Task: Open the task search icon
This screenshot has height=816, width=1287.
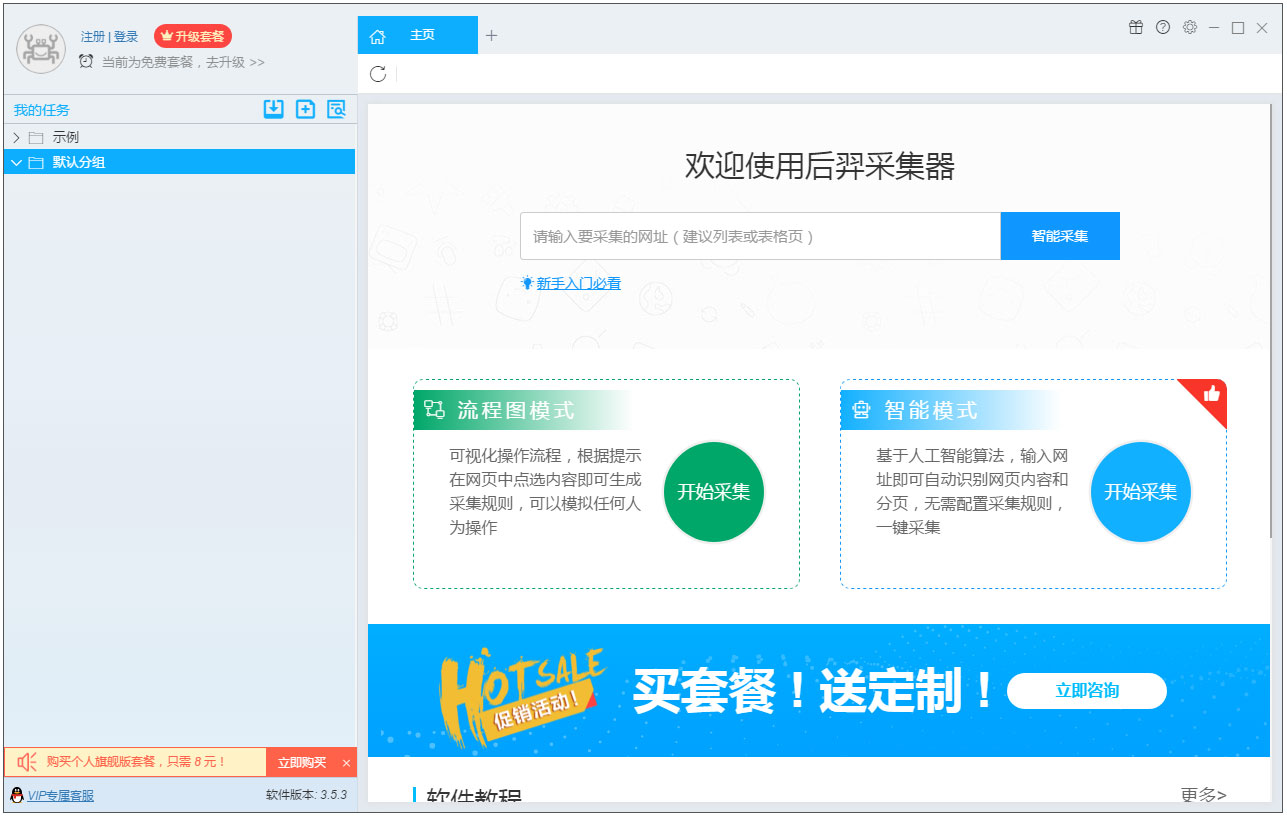Action: coord(337,109)
